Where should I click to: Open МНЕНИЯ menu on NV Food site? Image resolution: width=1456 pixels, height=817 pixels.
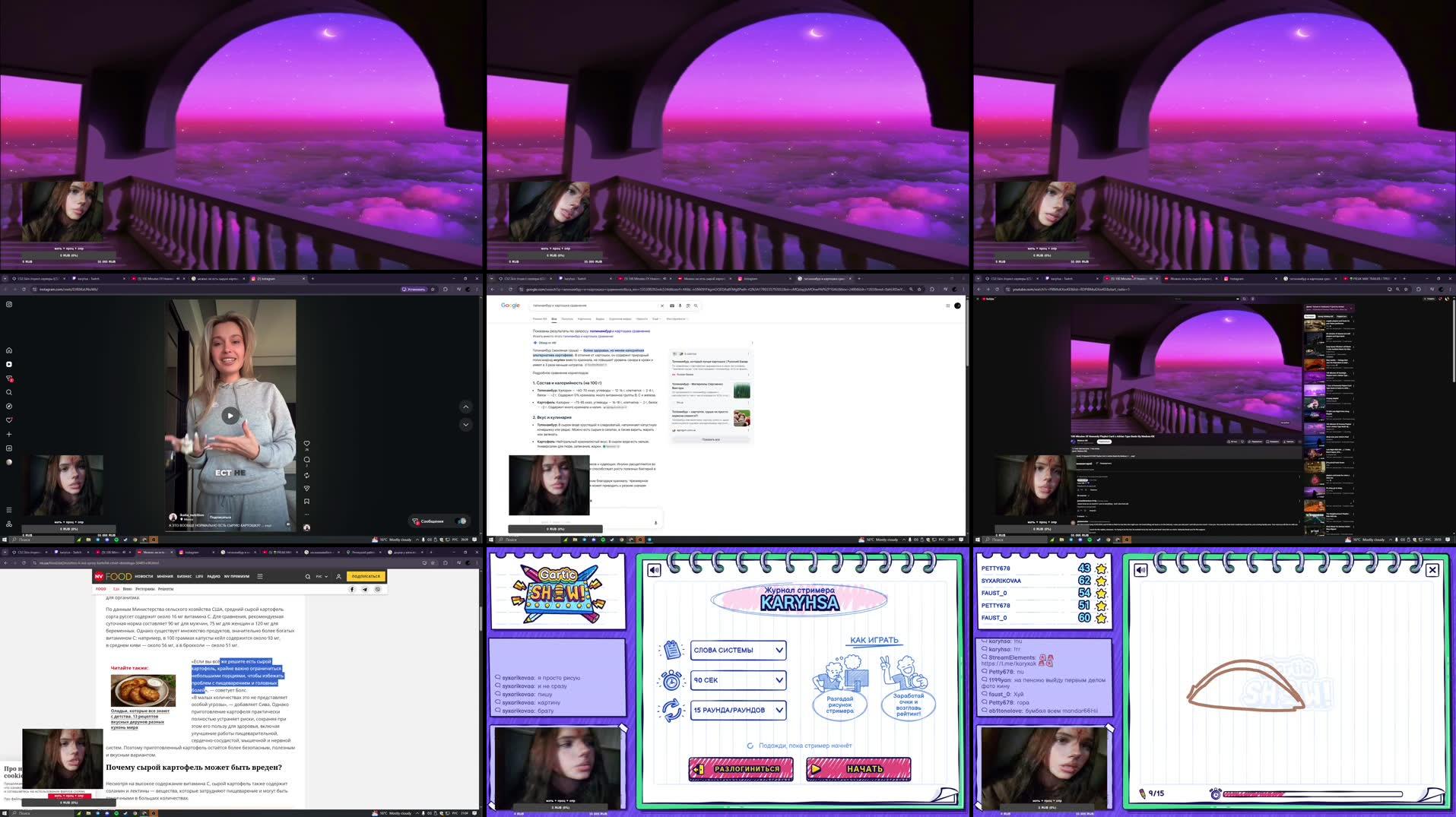click(x=165, y=576)
